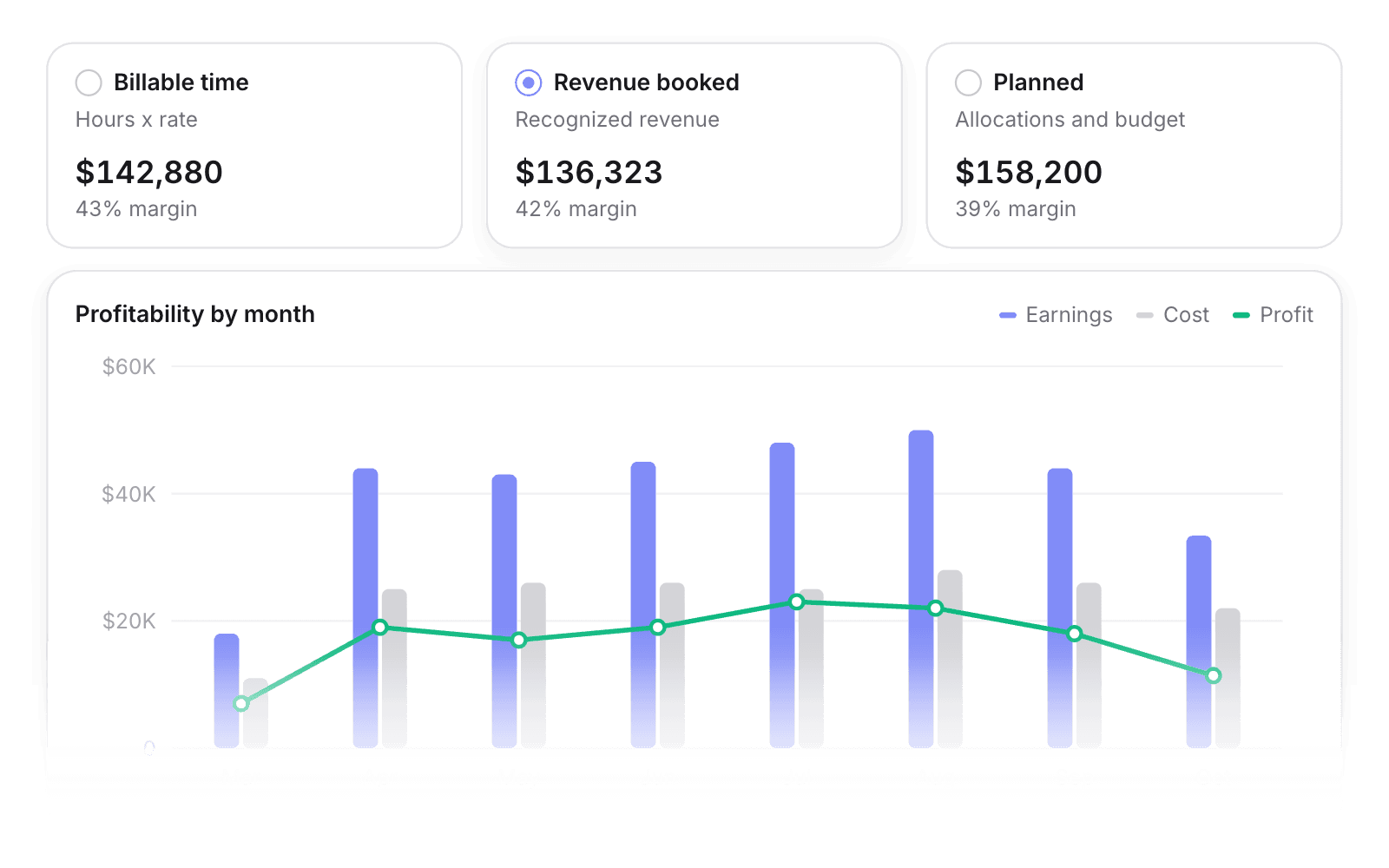Click the highest profit line data point

pyautogui.click(x=797, y=602)
